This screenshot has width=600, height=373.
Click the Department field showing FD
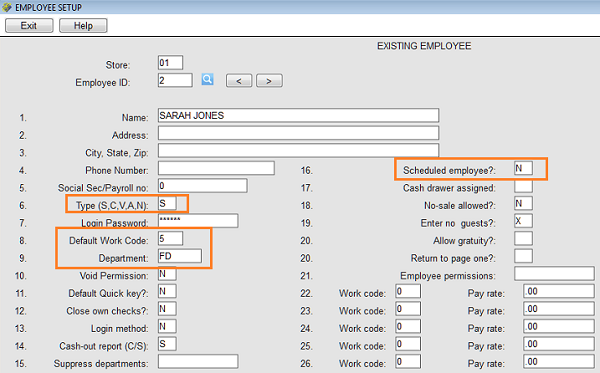[180, 256]
